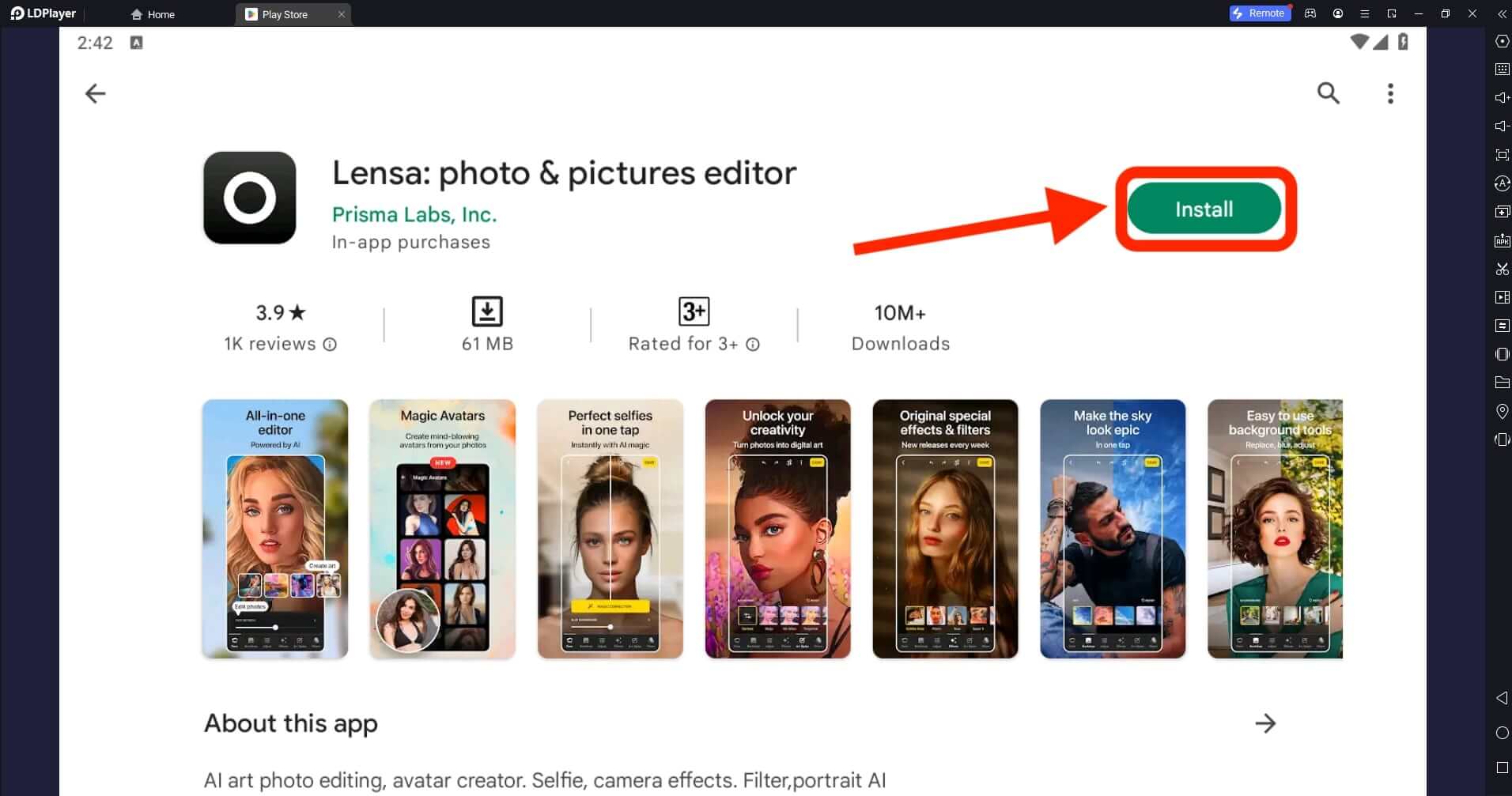Viewport: 1512px width, 796px height.
Task: Click the operation recorder sync icon
Action: click(x=1503, y=183)
